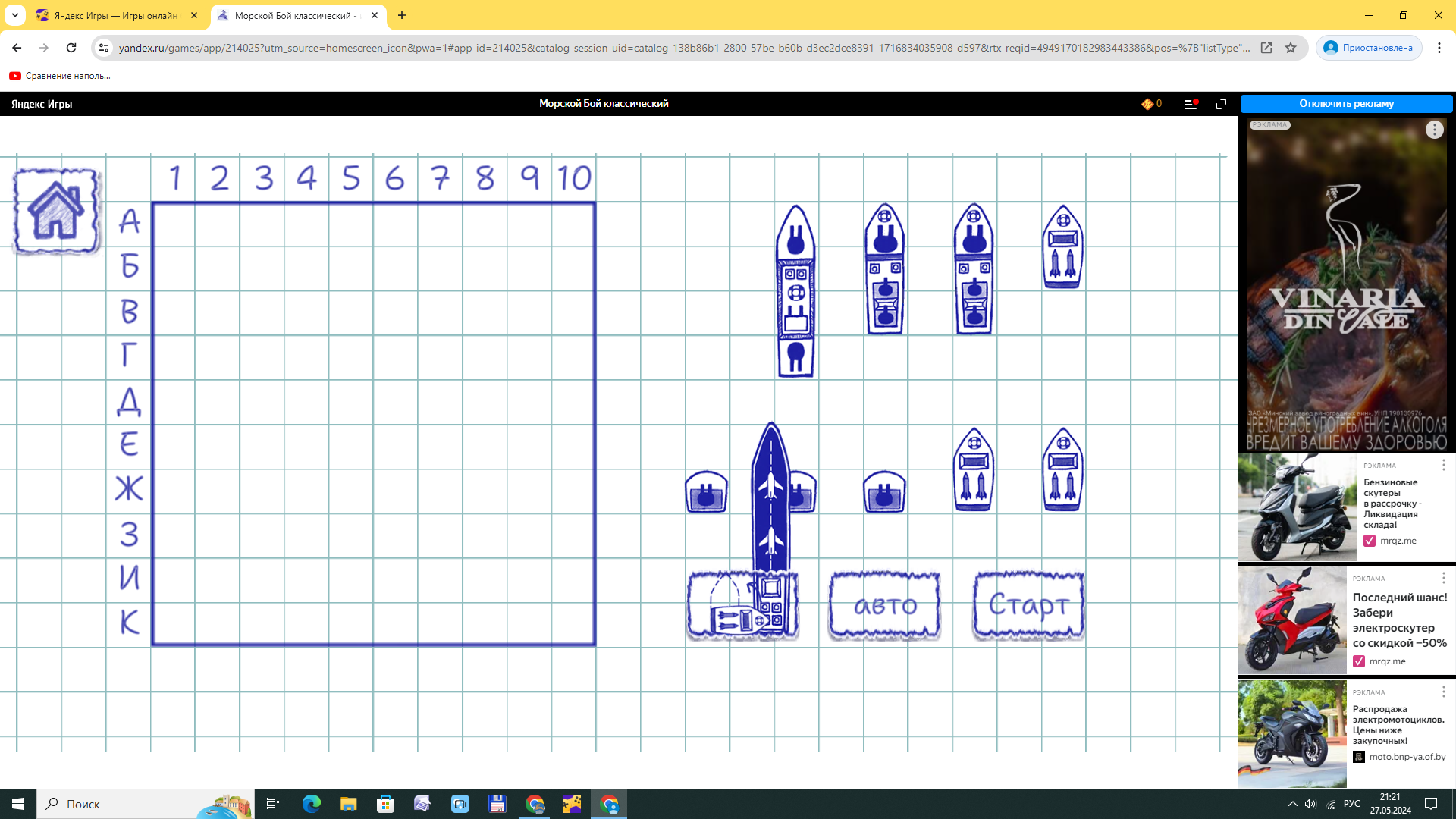
Task: Switch to Яндекс Игры browser tab
Action: 114,15
